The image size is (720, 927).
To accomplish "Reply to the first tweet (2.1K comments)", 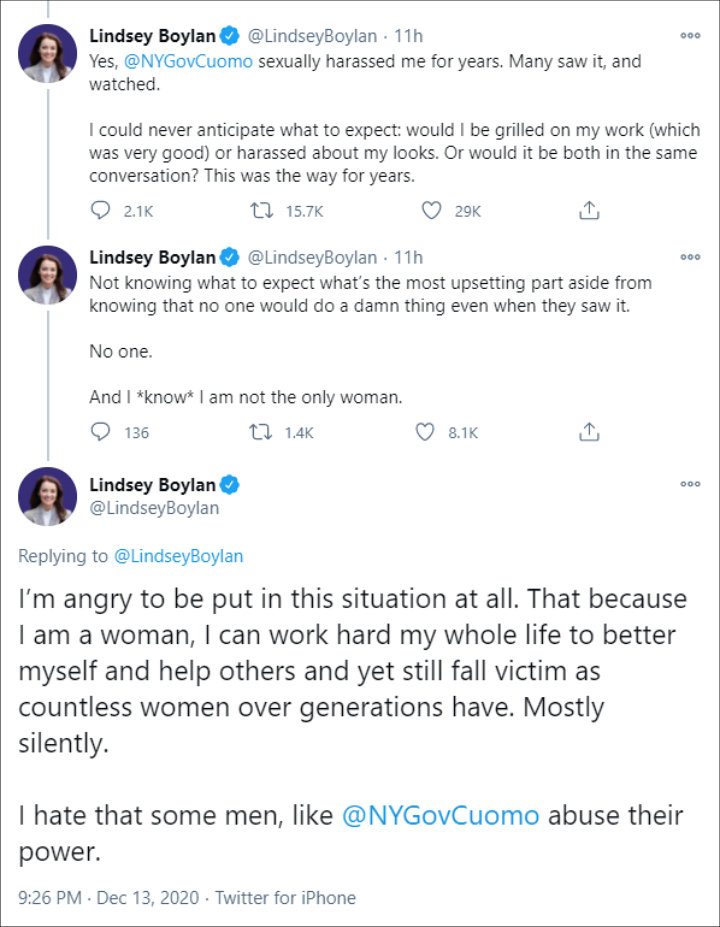I will tap(100, 210).
